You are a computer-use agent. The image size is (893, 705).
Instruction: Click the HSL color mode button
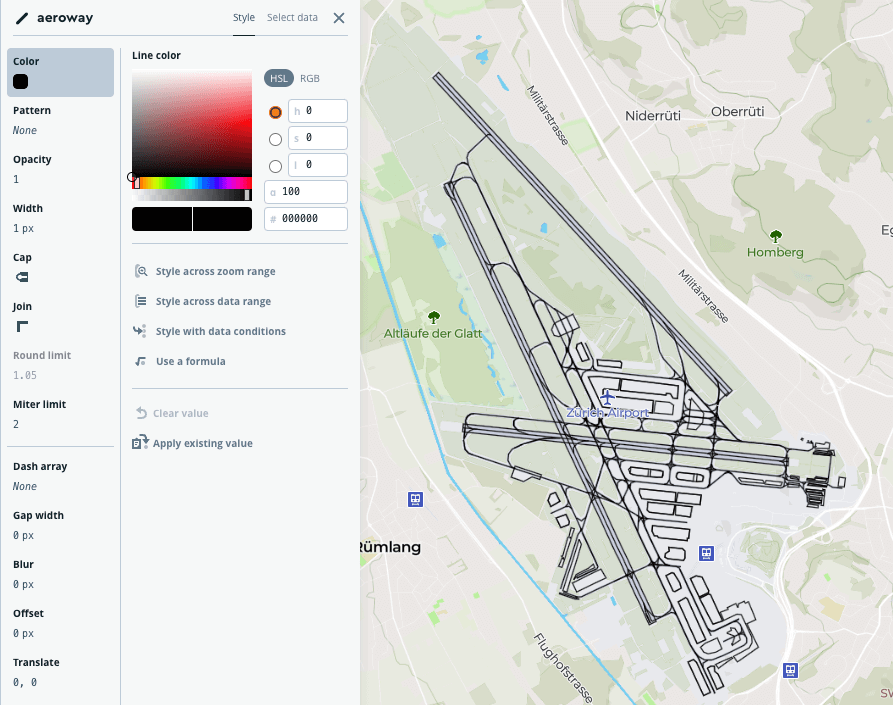(x=279, y=78)
